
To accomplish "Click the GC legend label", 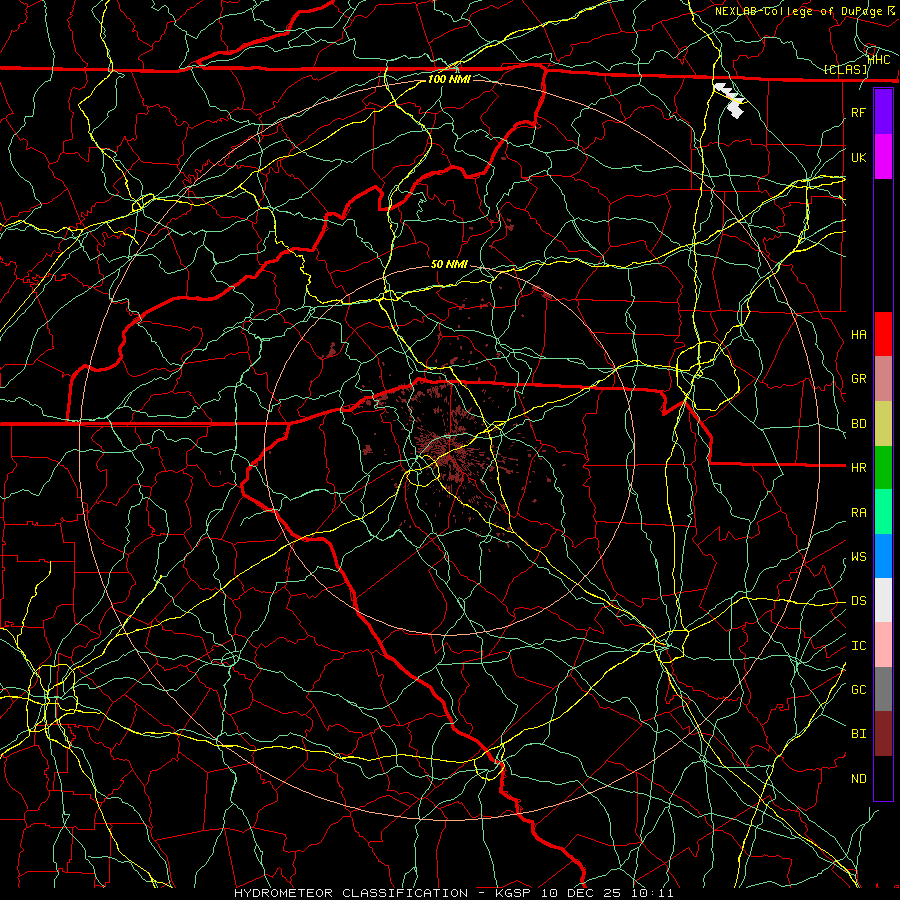I will 858,690.
